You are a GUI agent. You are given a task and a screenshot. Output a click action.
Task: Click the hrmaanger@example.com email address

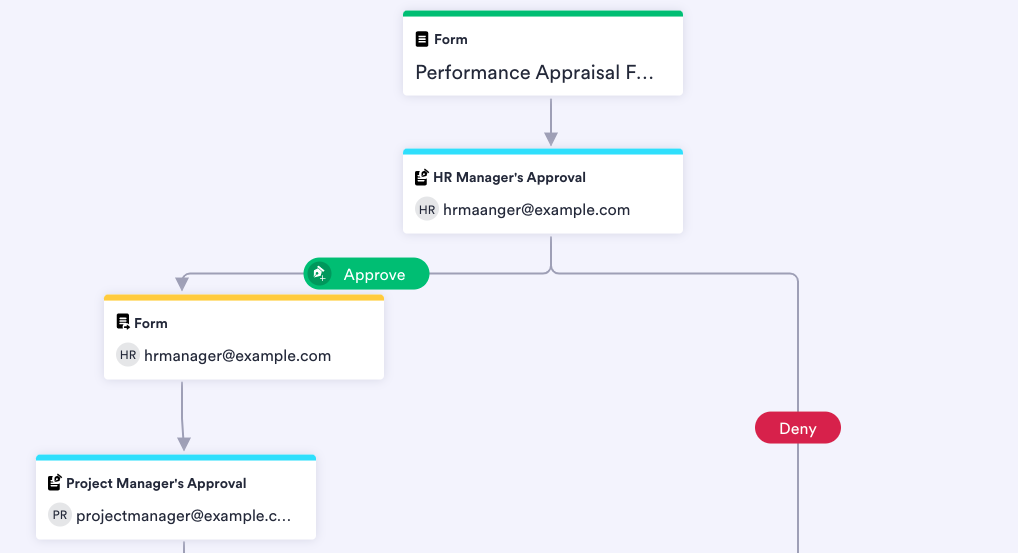click(x=537, y=210)
